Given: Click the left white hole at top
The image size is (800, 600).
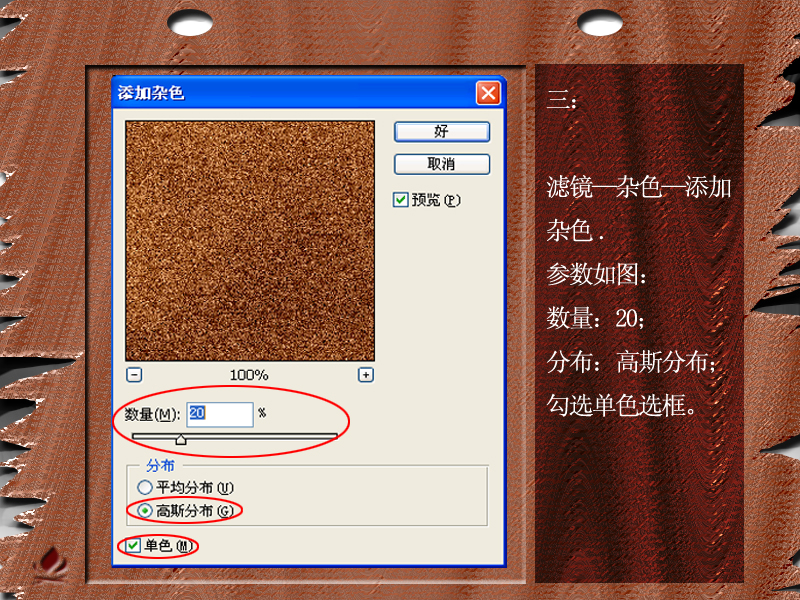Looking at the screenshot, I should click(190, 22).
